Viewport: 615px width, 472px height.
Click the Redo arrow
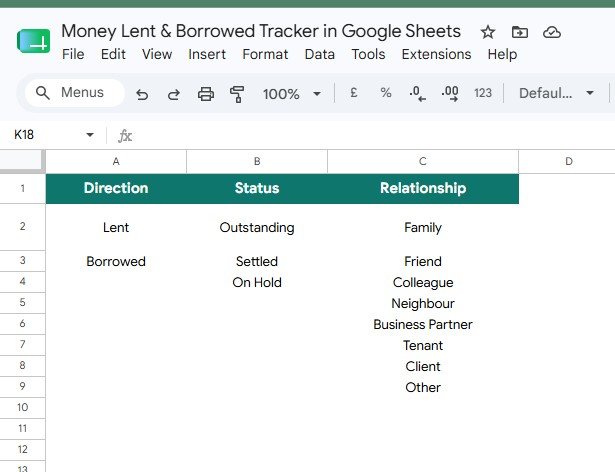coord(174,94)
